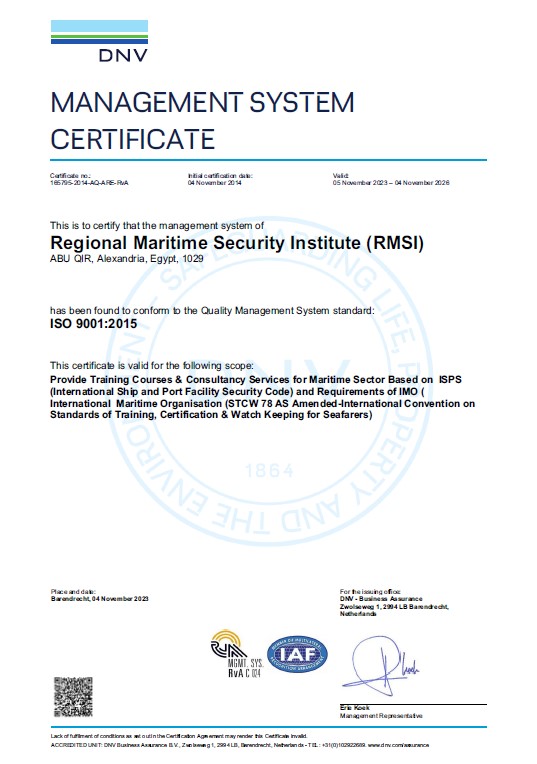Click the ISO 9001:2015 standard text
The width and height of the screenshot is (537, 764).
(94, 324)
